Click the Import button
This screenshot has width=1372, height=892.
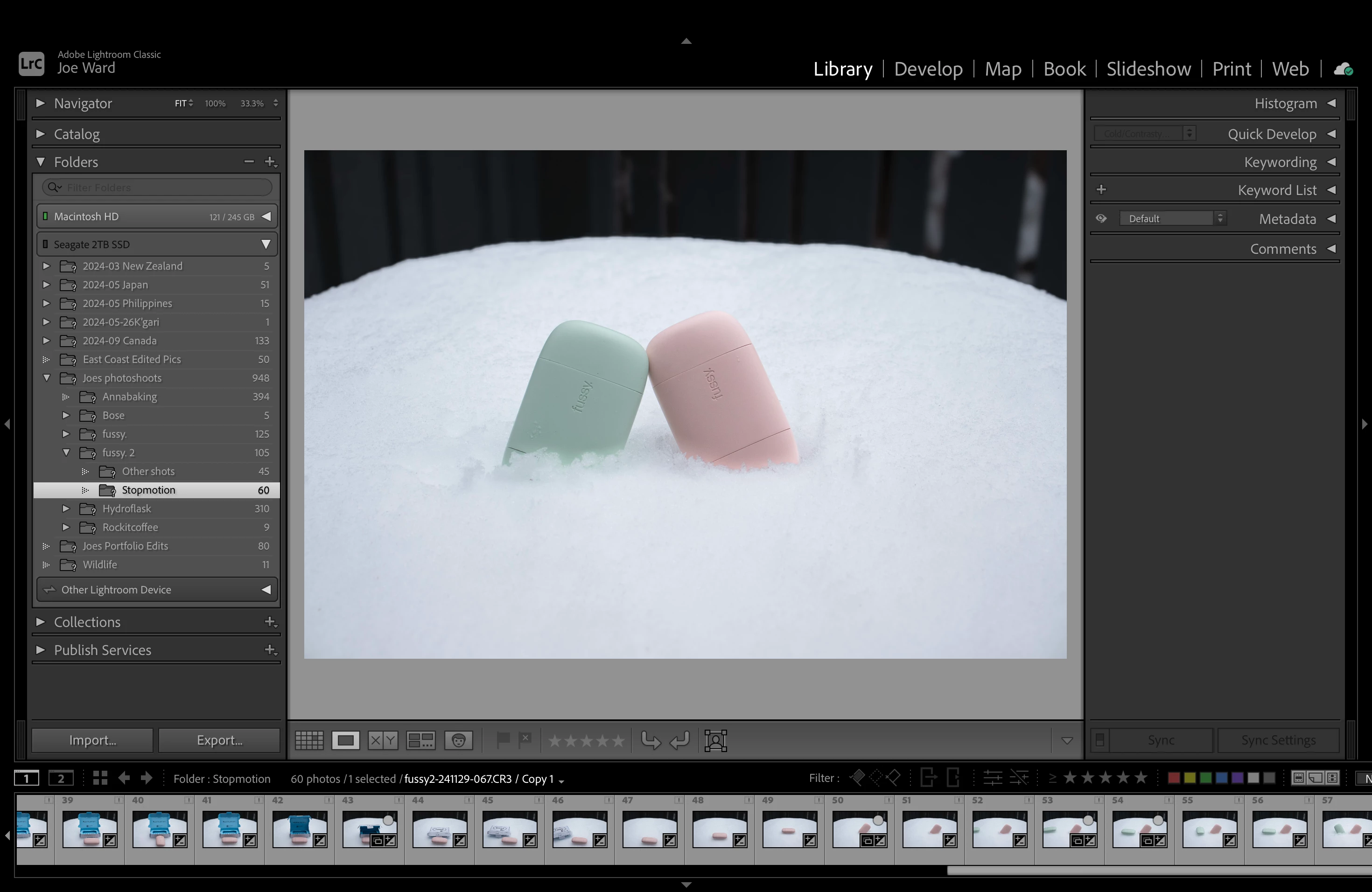pos(92,740)
